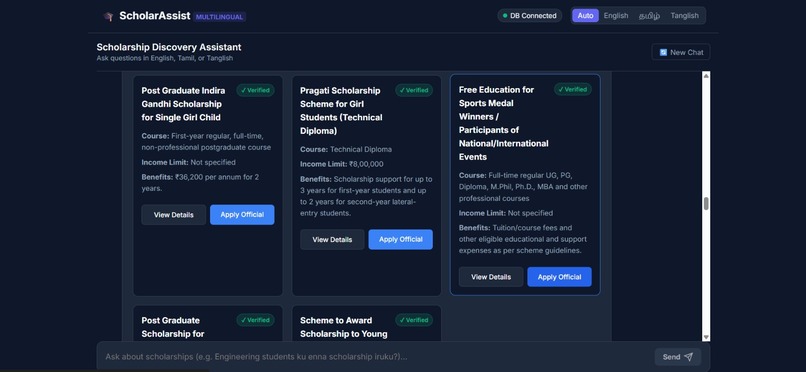806x372 pixels.
Task: Click scrollbar up arrow
Action: (706, 76)
